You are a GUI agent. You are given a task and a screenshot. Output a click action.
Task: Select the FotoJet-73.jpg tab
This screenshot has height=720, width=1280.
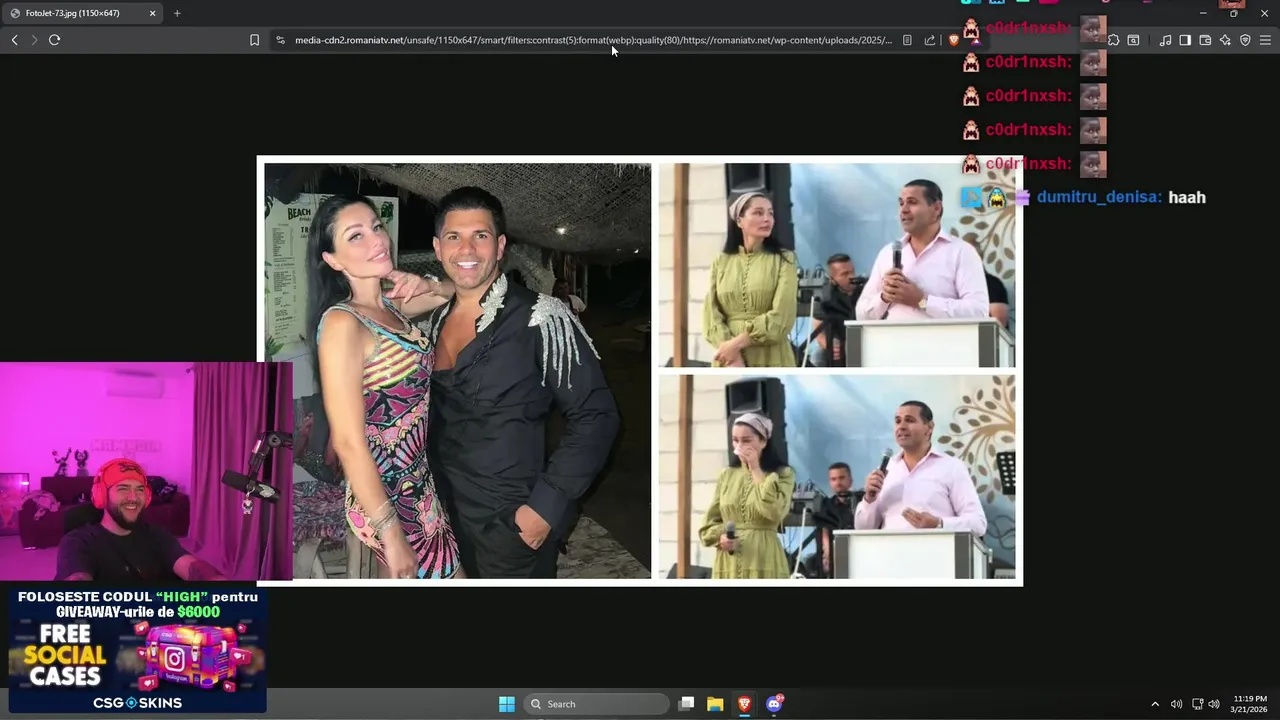pyautogui.click(x=80, y=13)
